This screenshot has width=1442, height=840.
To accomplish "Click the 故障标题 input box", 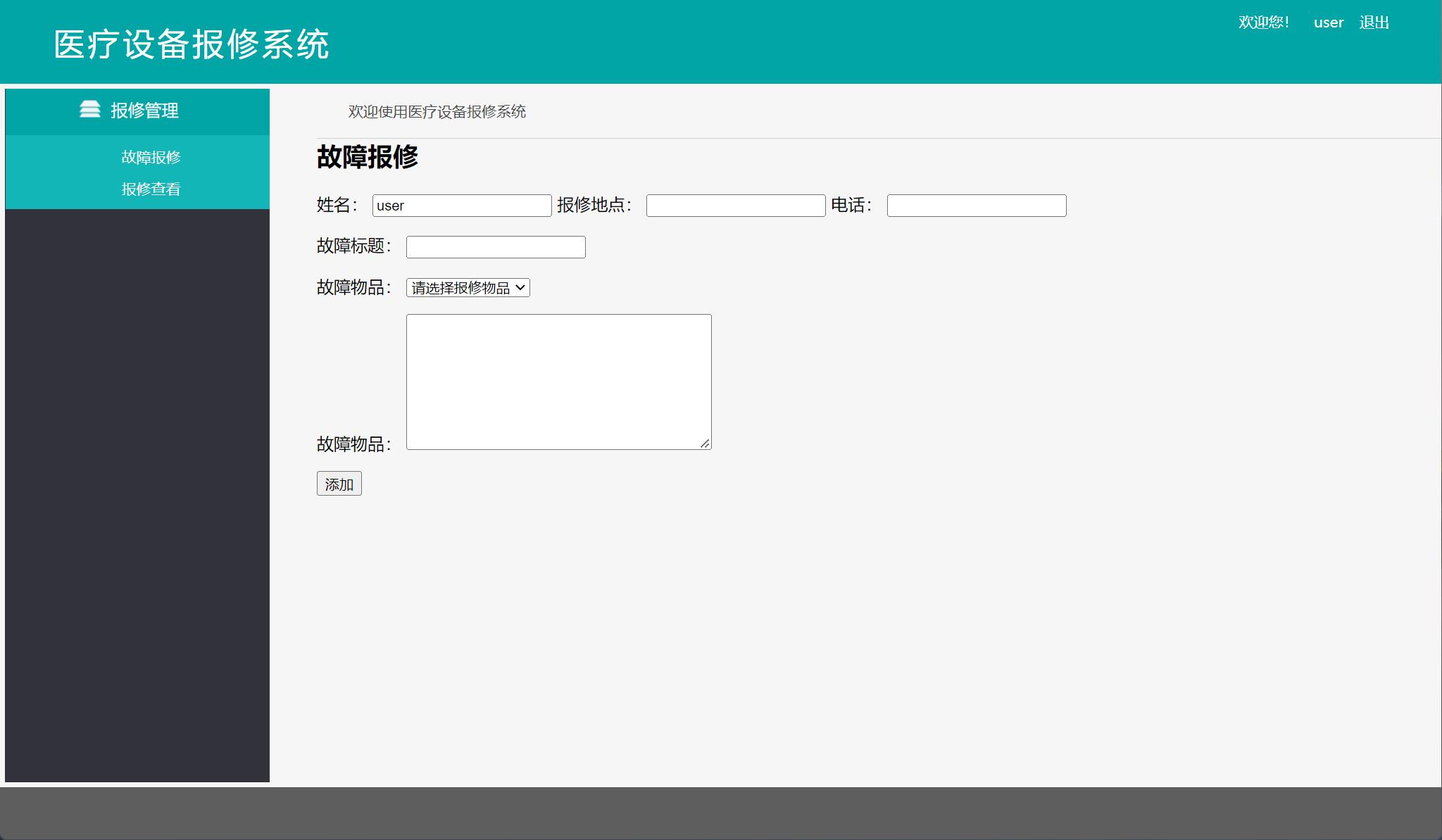I will tap(496, 246).
